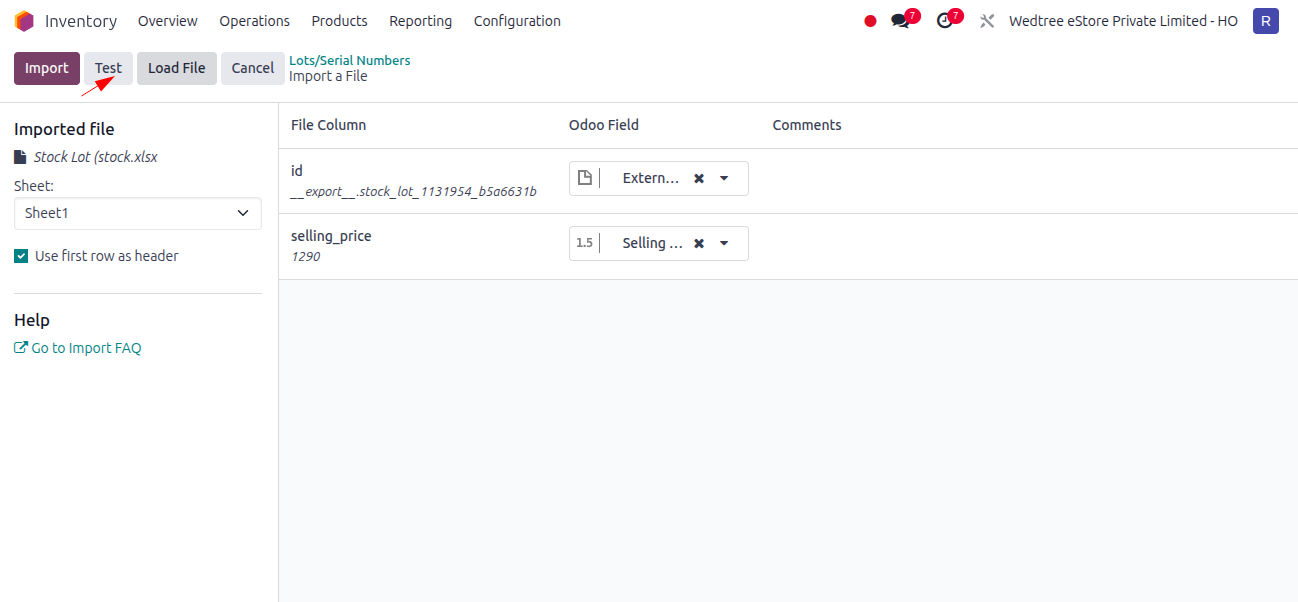Open the debug tools wrench icon
The height and width of the screenshot is (602, 1298).
click(x=987, y=21)
